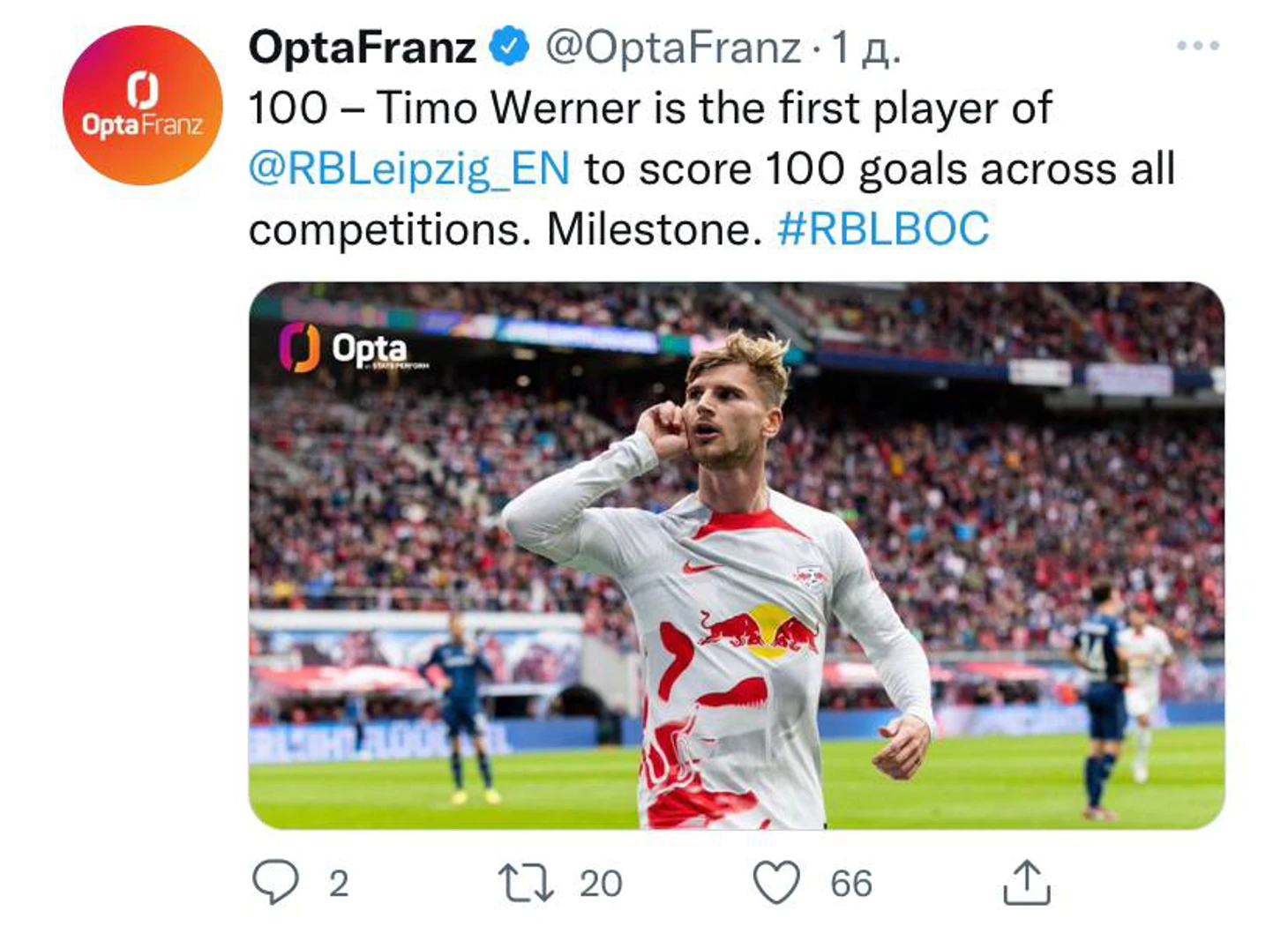Screen dimensions: 1288x941
Task: Click the blue verified badge
Action: (x=509, y=46)
